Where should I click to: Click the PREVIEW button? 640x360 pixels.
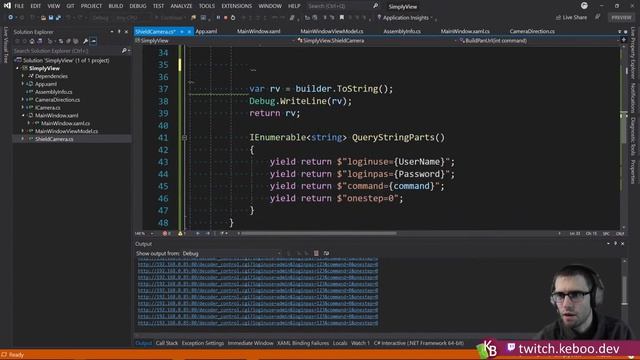[621, 18]
